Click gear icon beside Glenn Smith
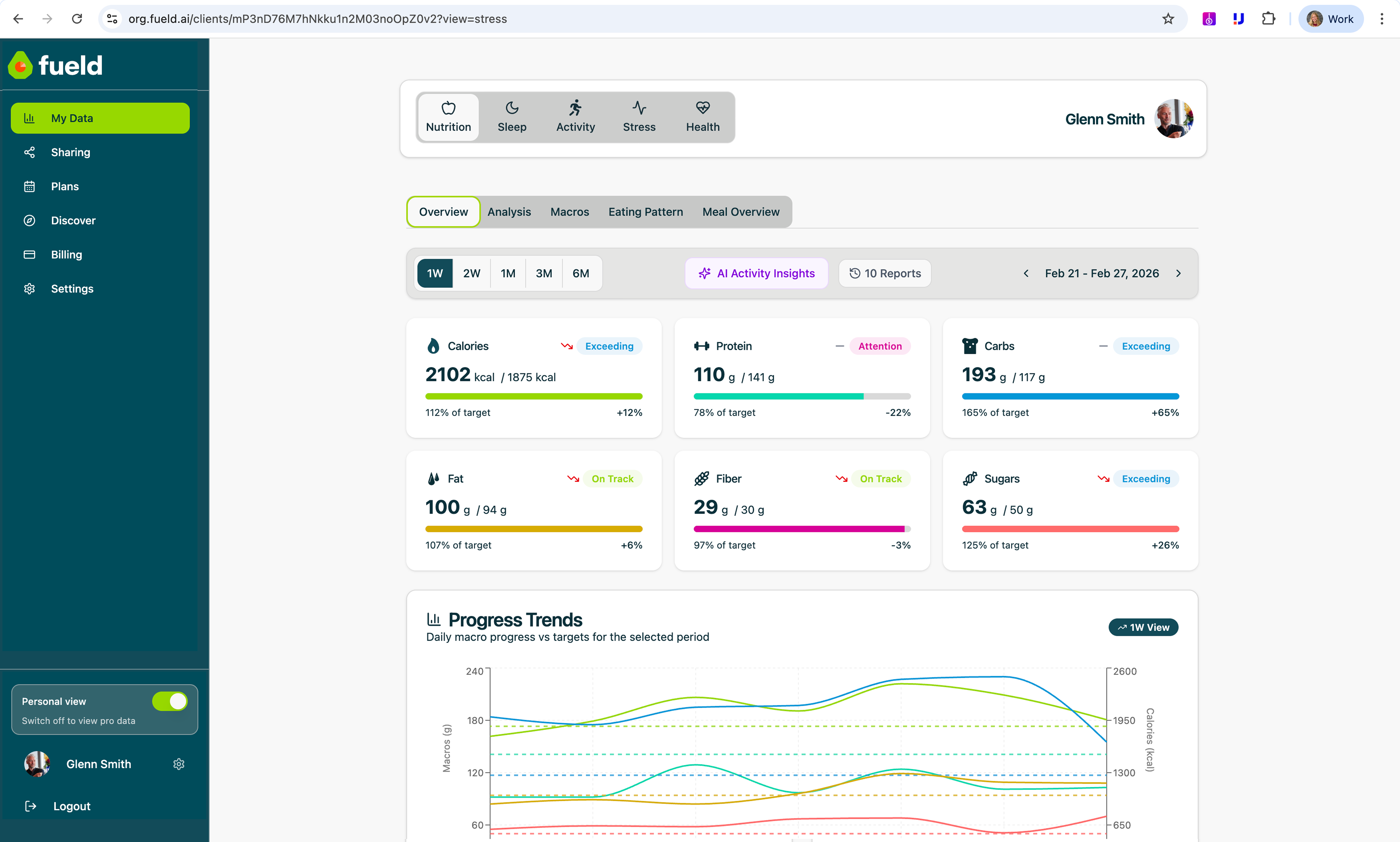 coord(179,764)
